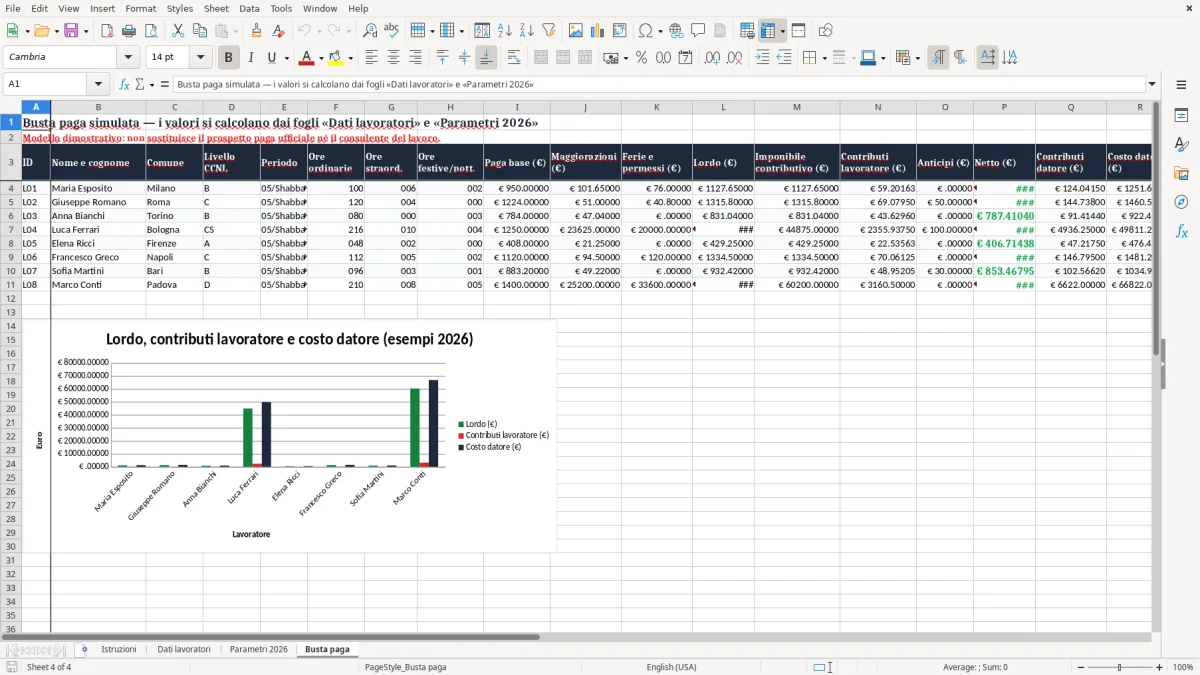
Task: Click the AutoFilter funnel icon
Action: pos(548,31)
